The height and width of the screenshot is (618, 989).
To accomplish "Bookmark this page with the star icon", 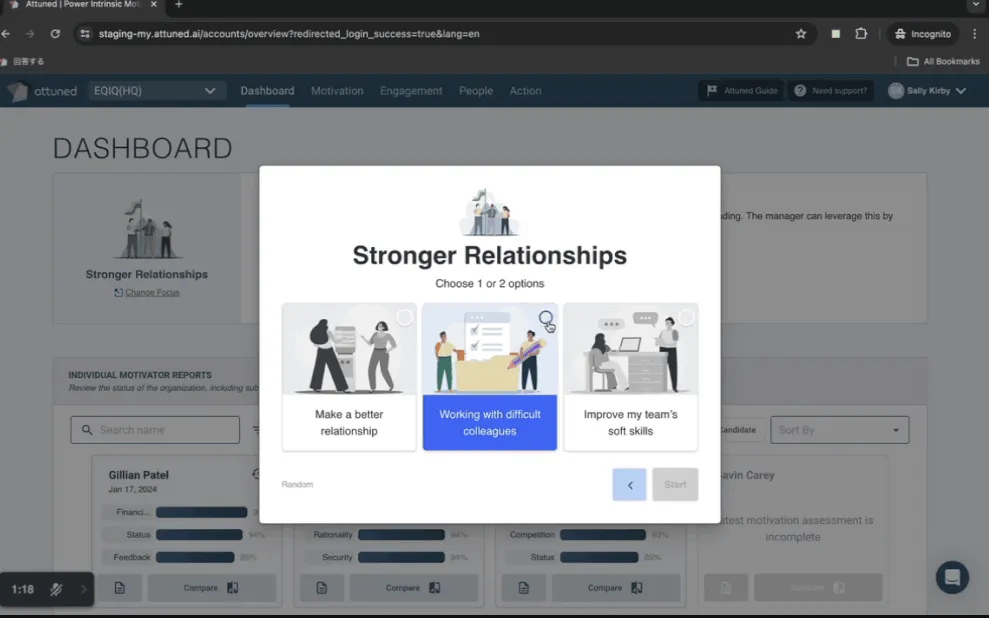I will tap(801, 34).
